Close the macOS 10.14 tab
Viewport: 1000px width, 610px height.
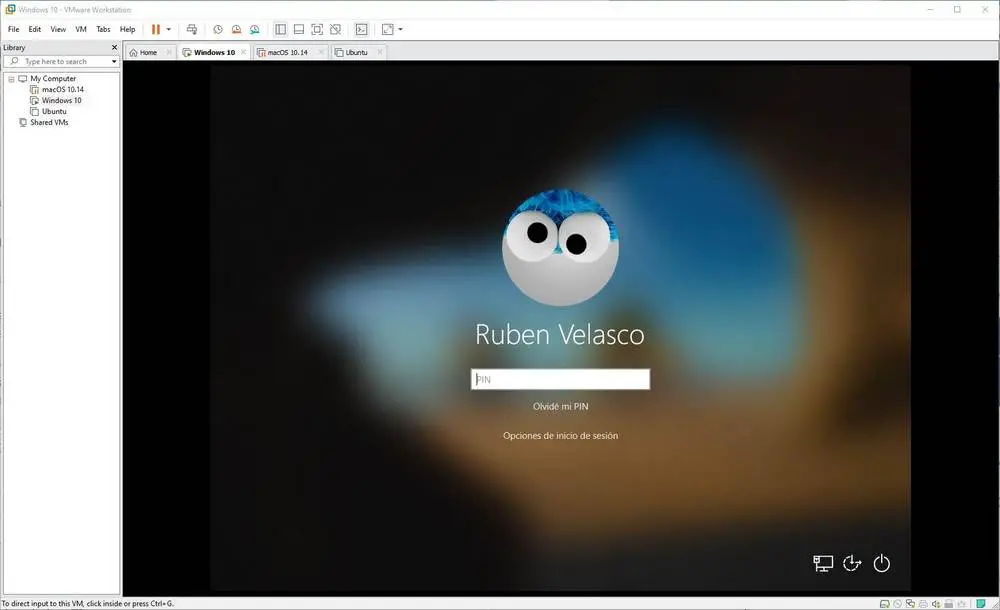321,52
